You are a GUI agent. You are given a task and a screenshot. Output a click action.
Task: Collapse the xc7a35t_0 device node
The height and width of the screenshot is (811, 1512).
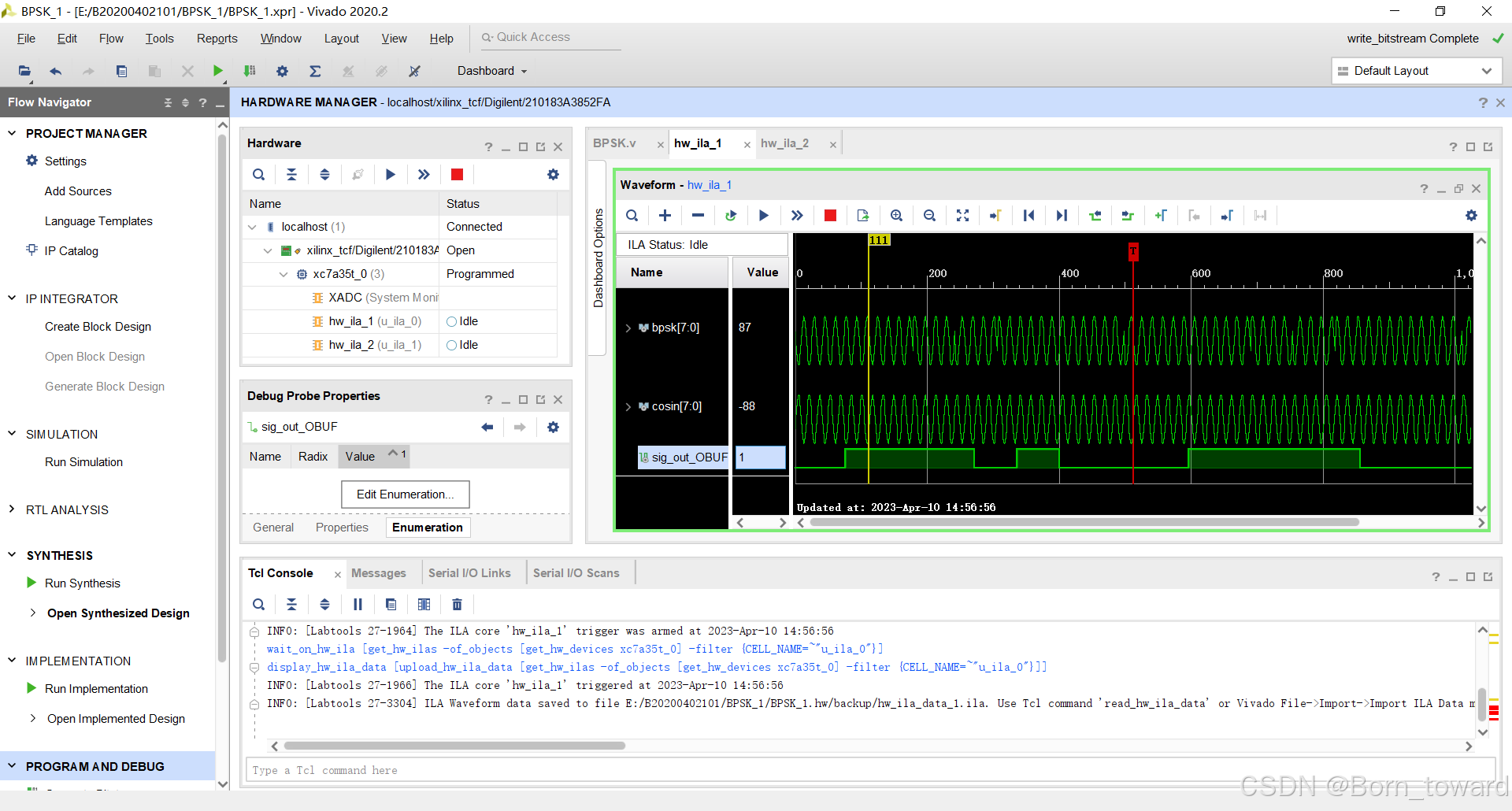(283, 274)
